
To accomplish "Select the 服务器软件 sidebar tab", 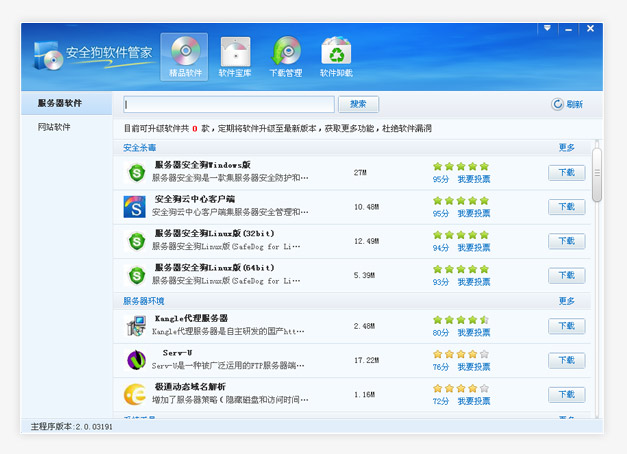I will coord(60,103).
